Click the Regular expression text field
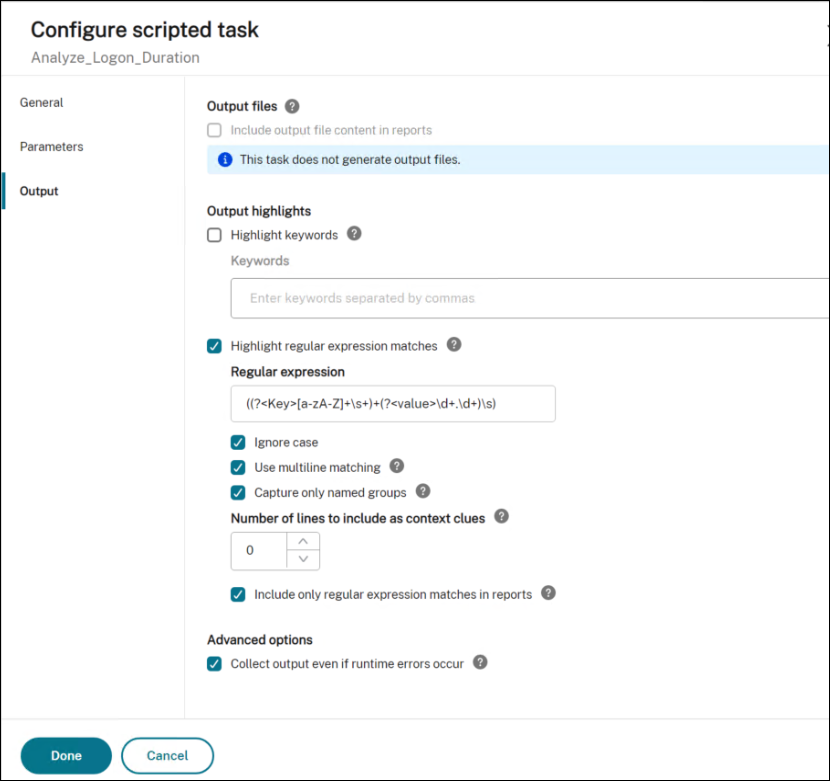Image resolution: width=830 pixels, height=781 pixels. pos(392,404)
